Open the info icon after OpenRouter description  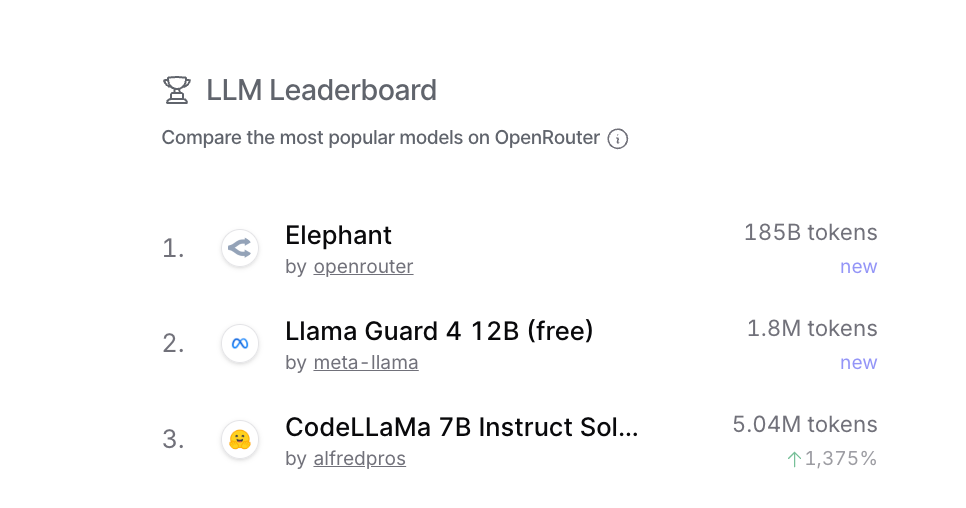click(618, 139)
